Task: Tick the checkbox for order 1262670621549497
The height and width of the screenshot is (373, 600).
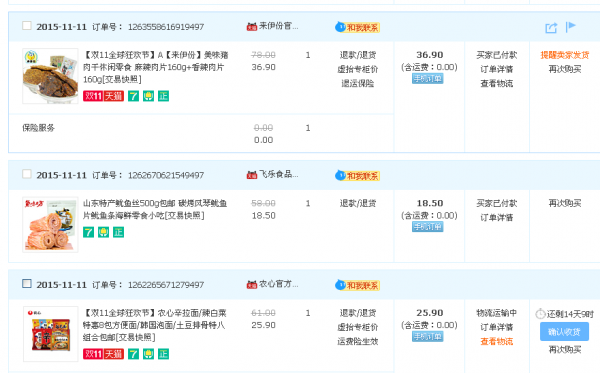Action: 27,174
